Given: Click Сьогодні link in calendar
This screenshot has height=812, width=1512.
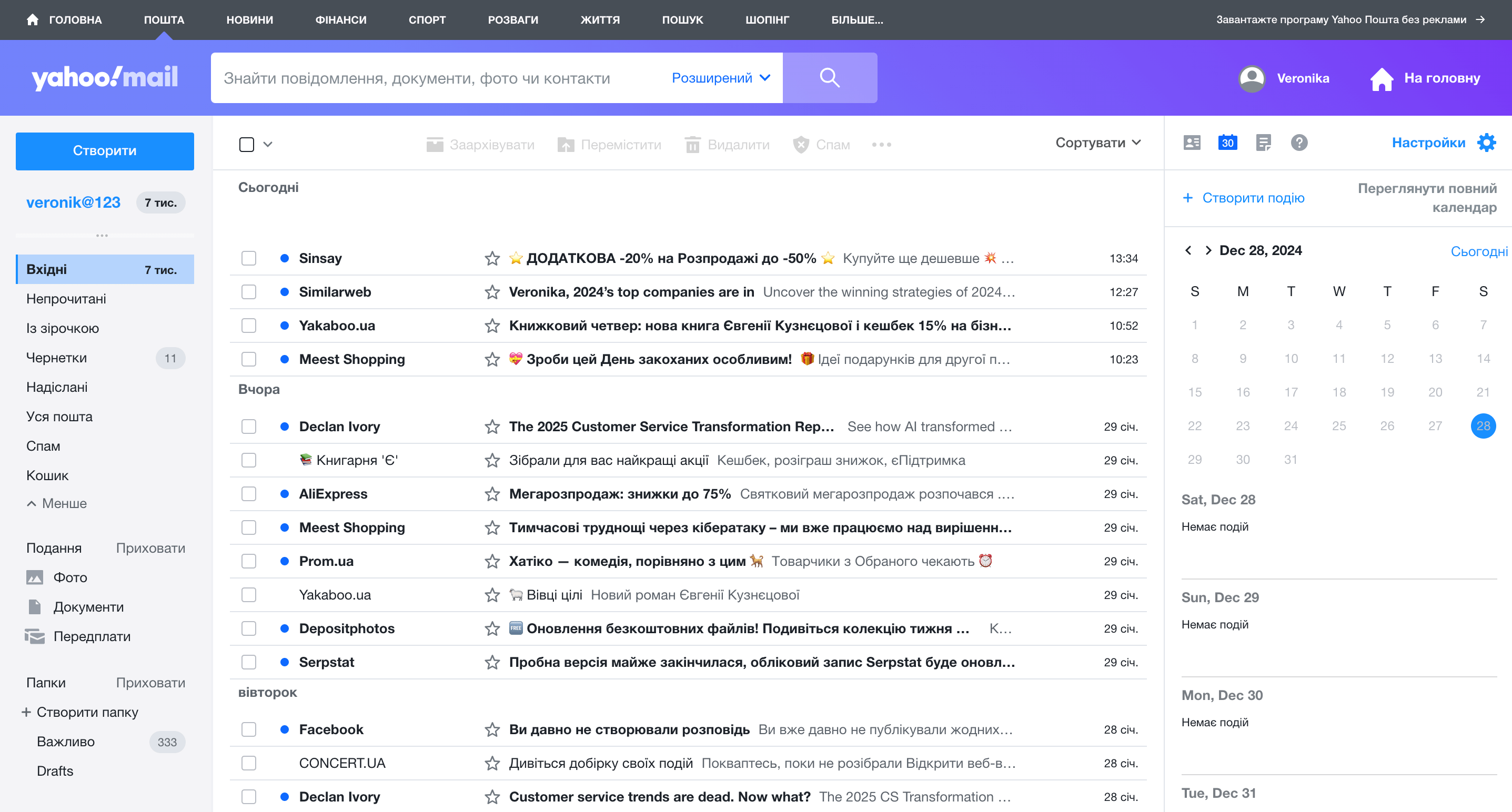Looking at the screenshot, I should (x=1479, y=251).
